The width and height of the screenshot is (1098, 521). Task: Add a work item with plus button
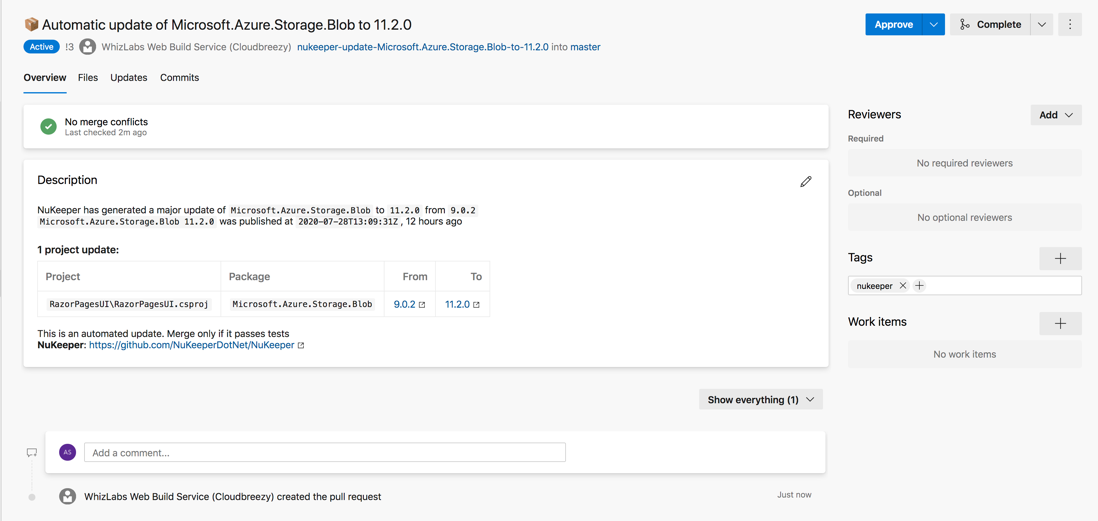click(1060, 323)
